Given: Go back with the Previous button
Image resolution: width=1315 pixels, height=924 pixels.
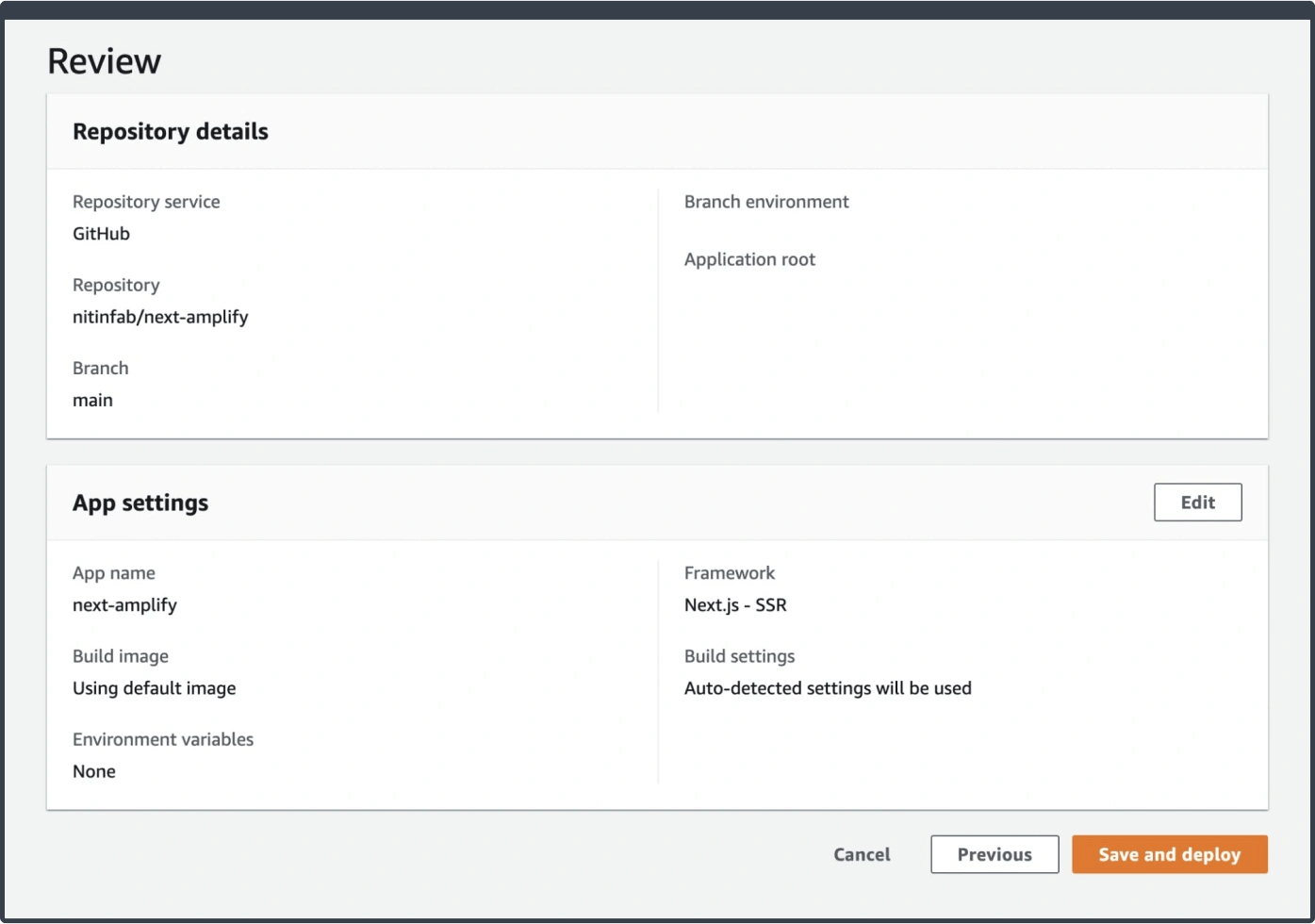Looking at the screenshot, I should 994,854.
